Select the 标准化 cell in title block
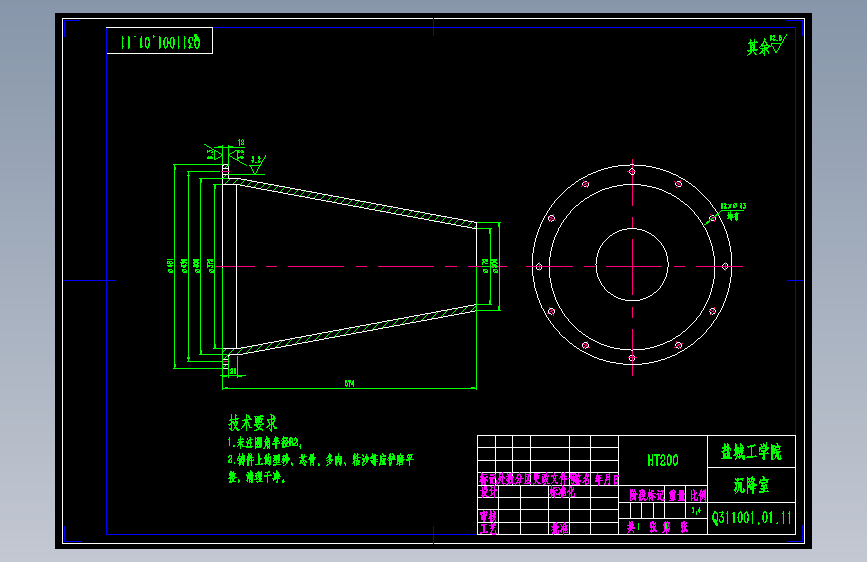This screenshot has width=867, height=562. (562, 491)
